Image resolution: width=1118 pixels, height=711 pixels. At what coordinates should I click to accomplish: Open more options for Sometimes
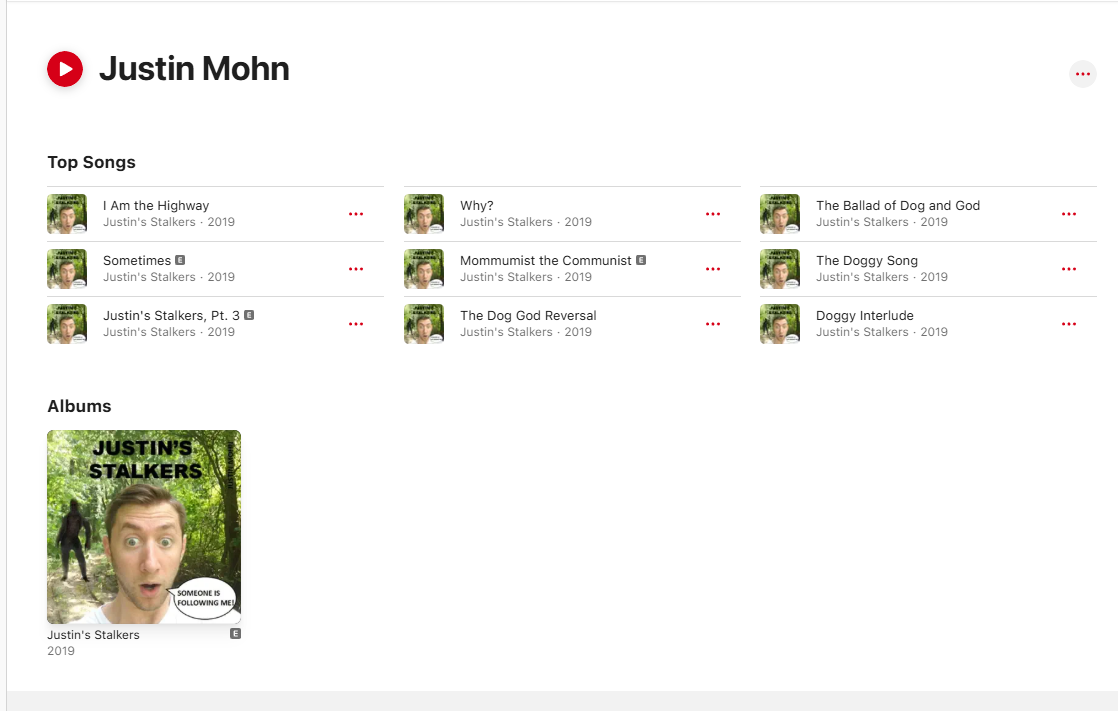pos(356,269)
